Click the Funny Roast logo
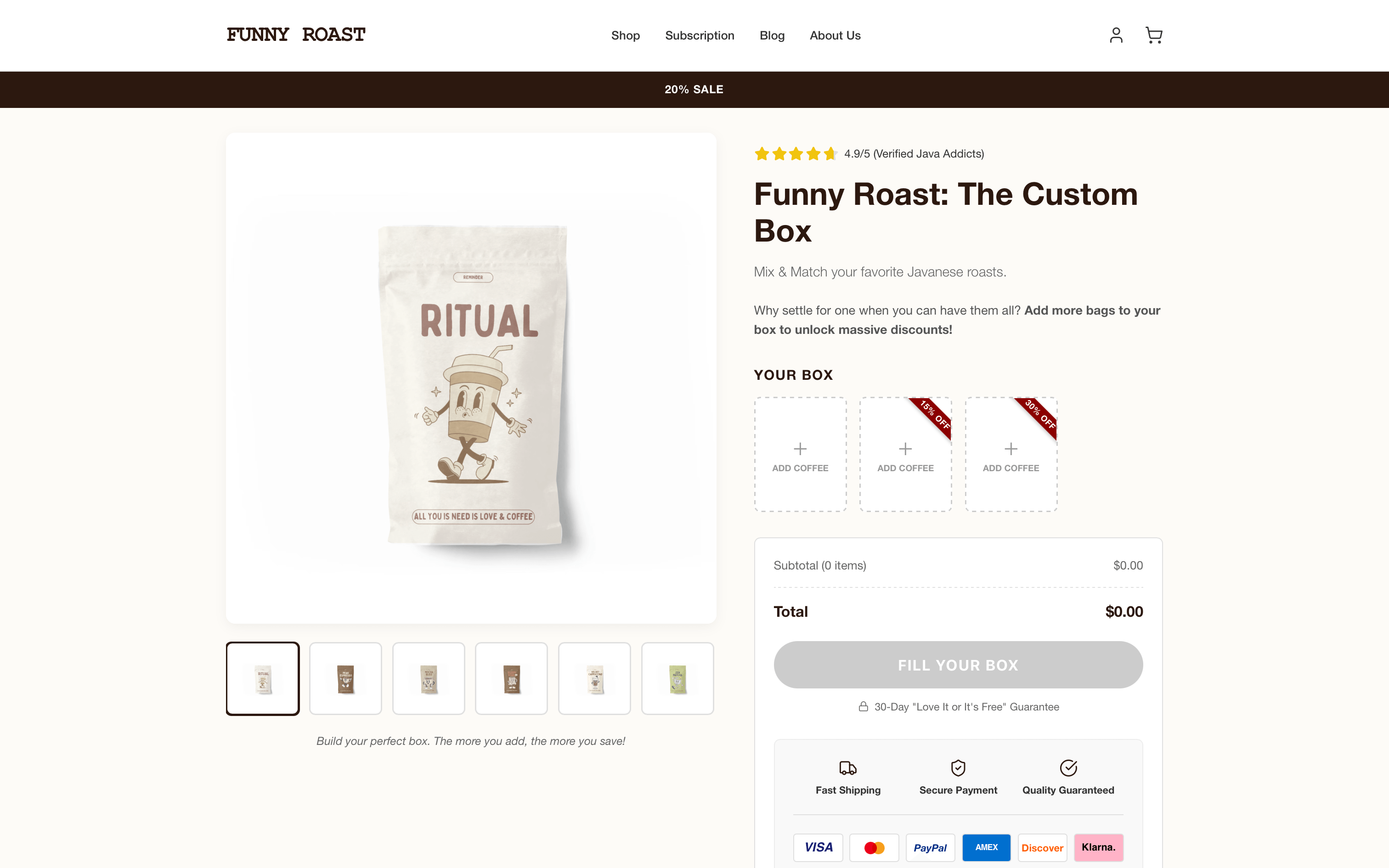The height and width of the screenshot is (868, 1389). (x=296, y=35)
